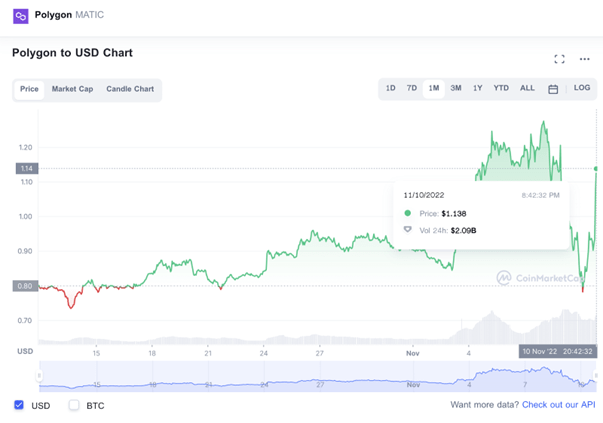The image size is (603, 423).
Task: Click the left handle of range slider
Action: click(x=39, y=375)
